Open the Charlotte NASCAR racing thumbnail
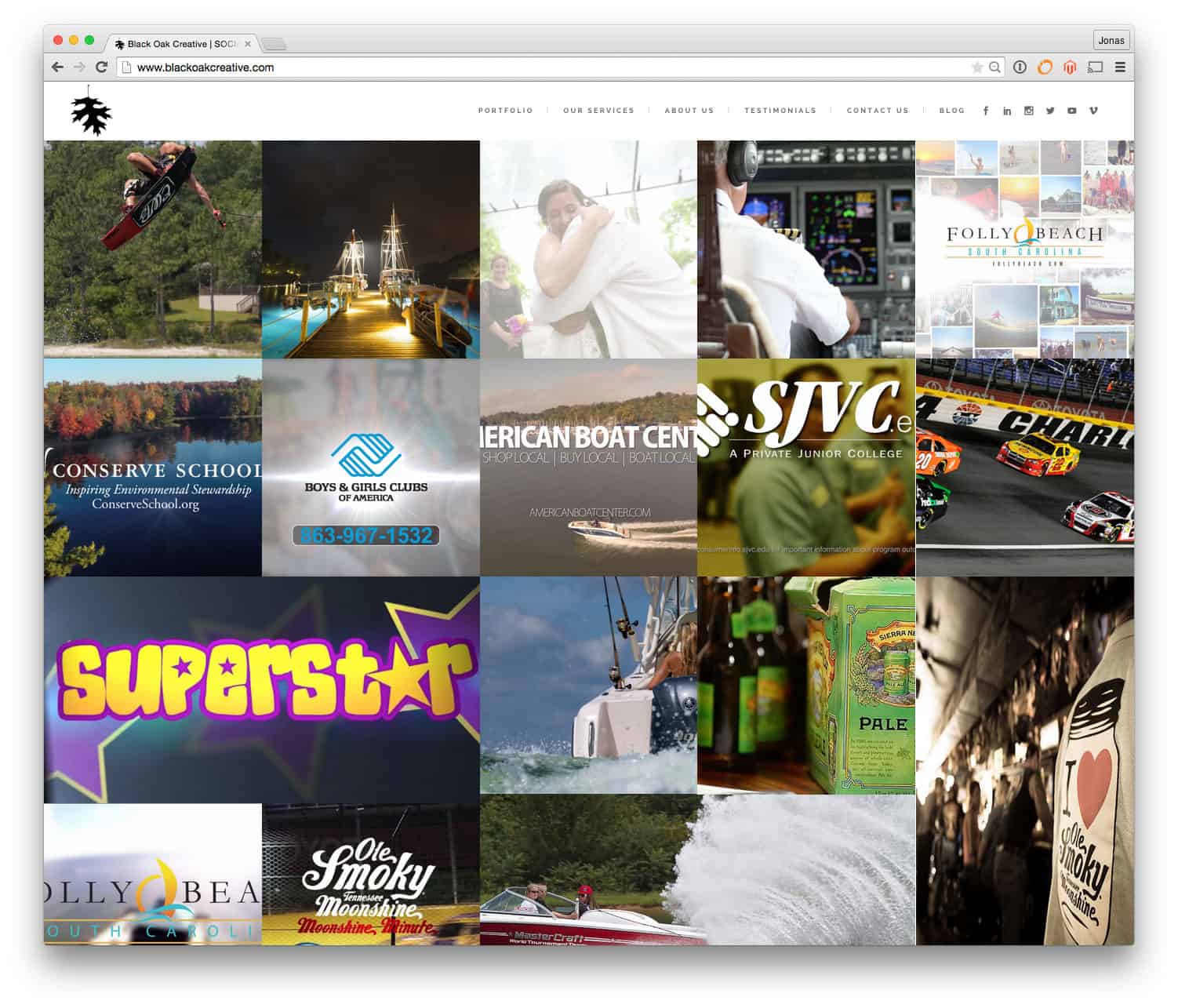The width and height of the screenshot is (1178, 1008). point(1025,468)
